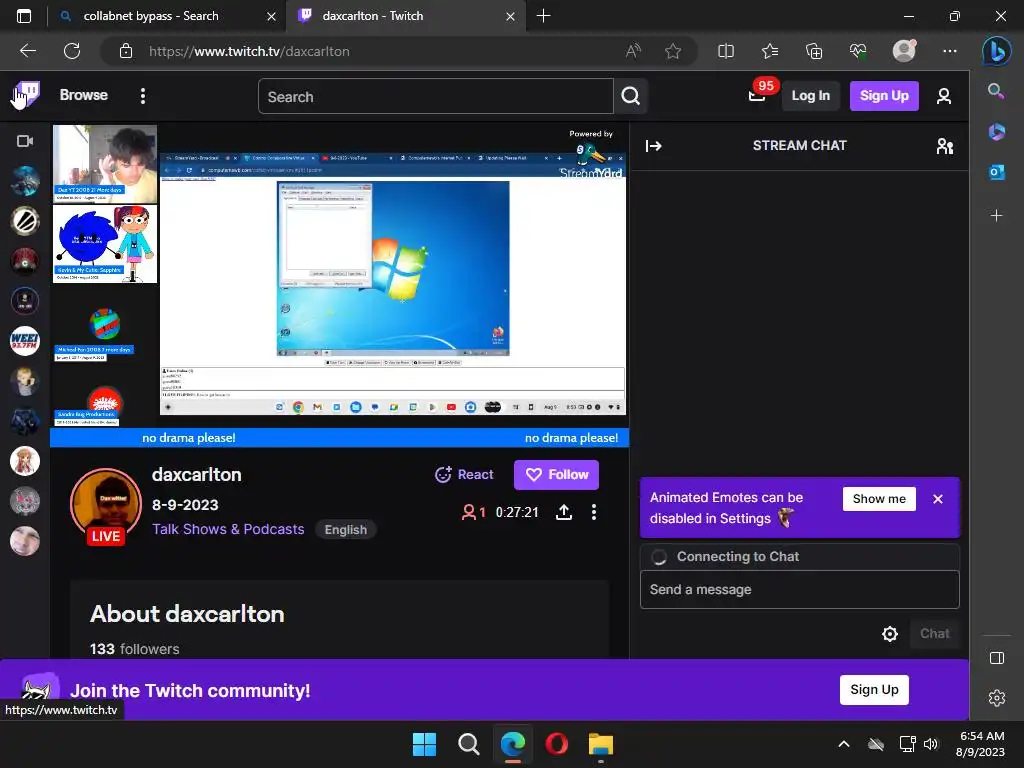1024x768 pixels.
Task: Click the Send a message field
Action: point(799,590)
